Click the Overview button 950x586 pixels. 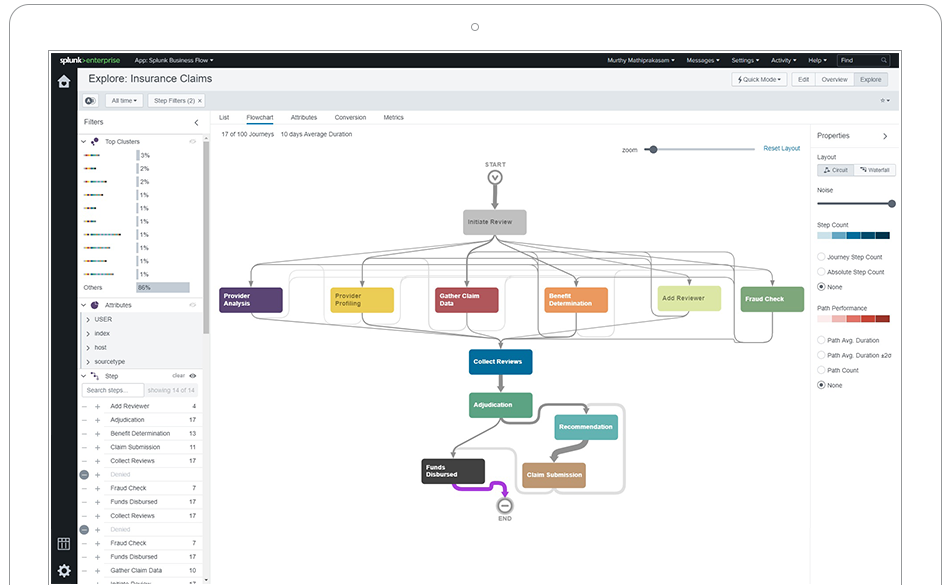(x=834, y=79)
